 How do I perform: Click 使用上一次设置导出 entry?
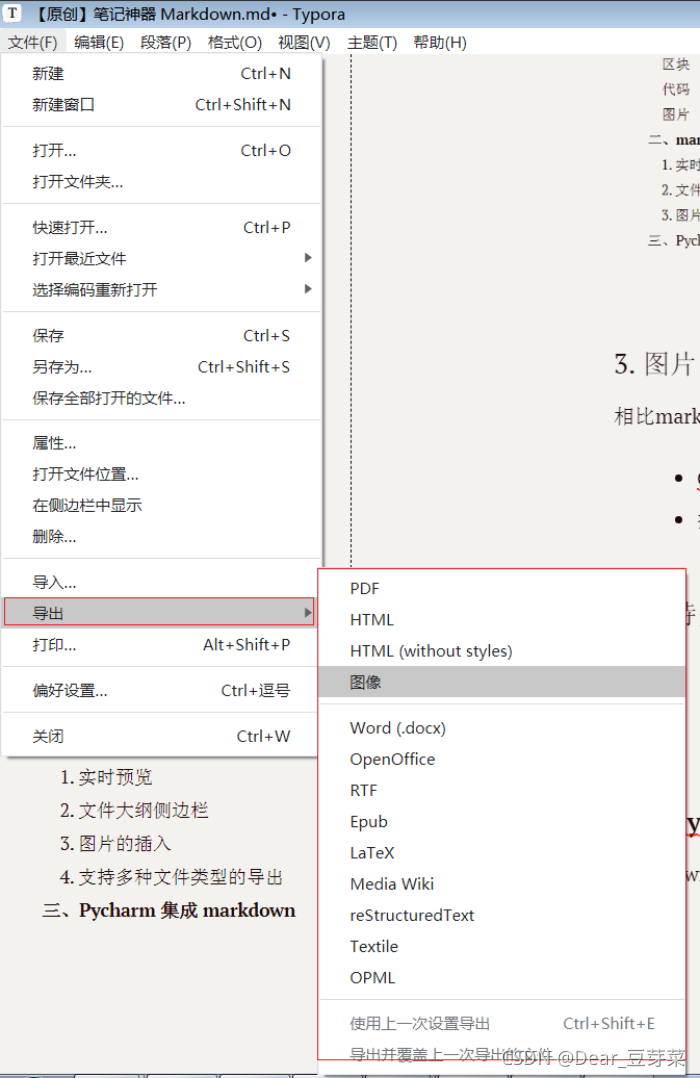tap(502, 1023)
